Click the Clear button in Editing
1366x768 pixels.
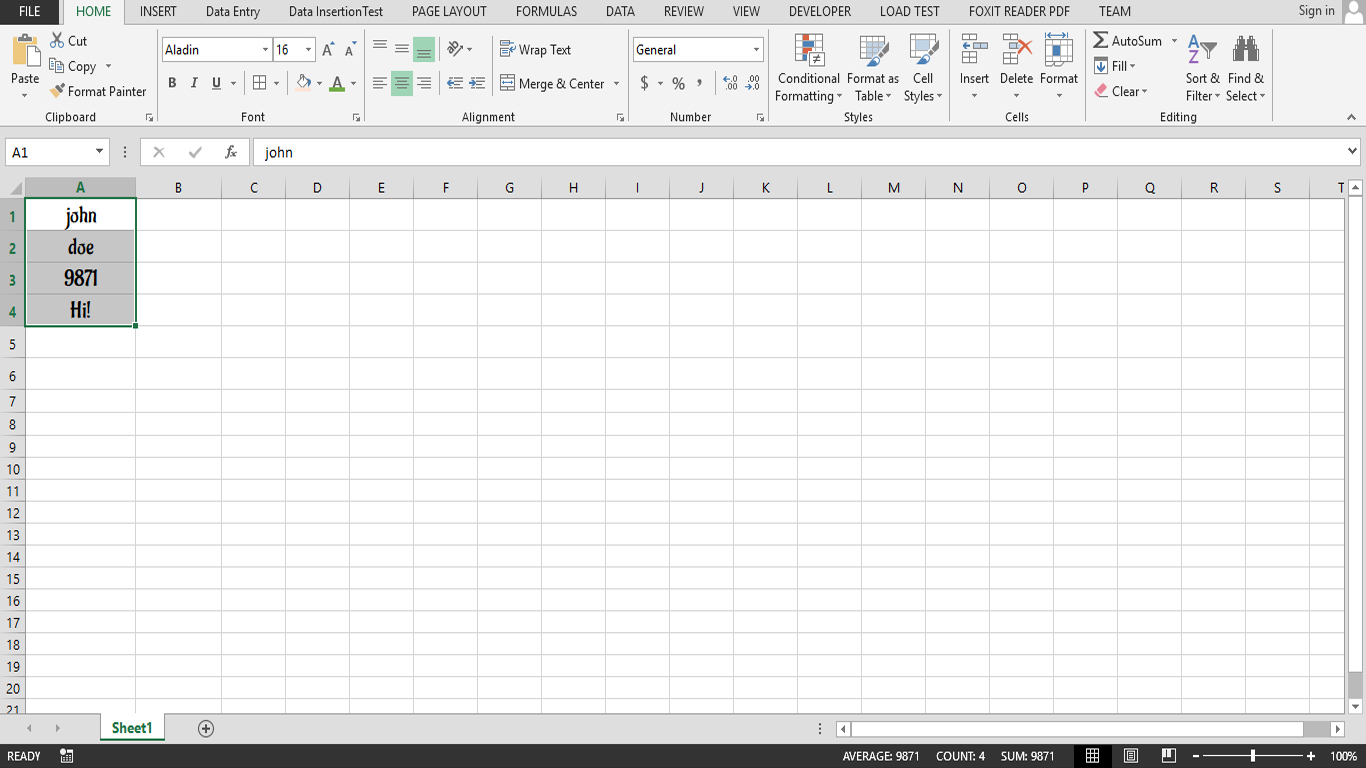(x=1121, y=91)
